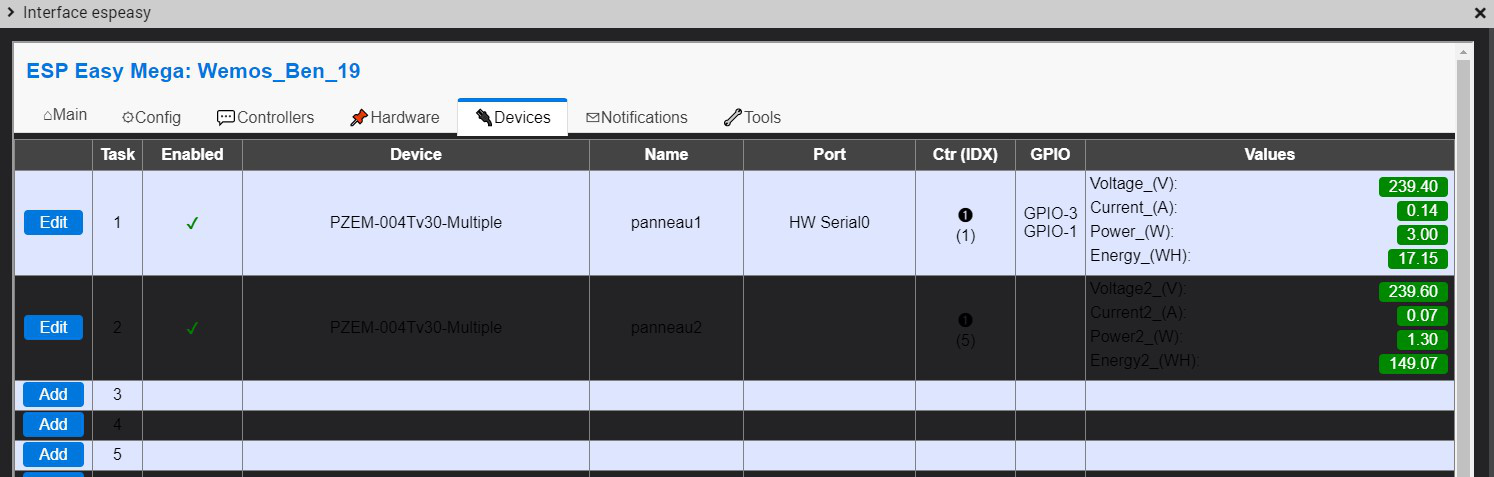Screen dimensions: 1494x477
Task: Click the ESP Easy Mega: Wemos_Ben_19 title
Action: [x=193, y=71]
